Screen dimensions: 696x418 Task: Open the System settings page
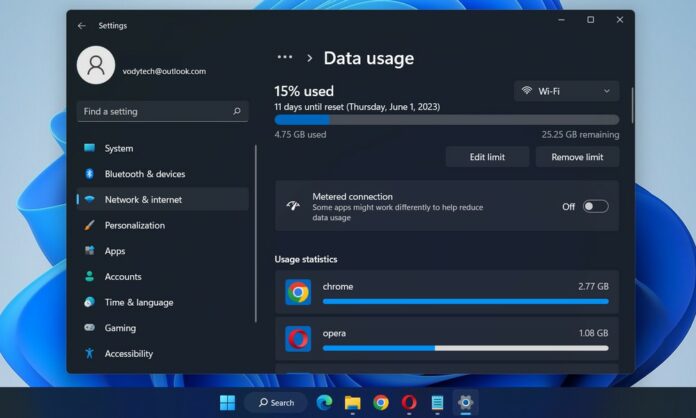162,148
